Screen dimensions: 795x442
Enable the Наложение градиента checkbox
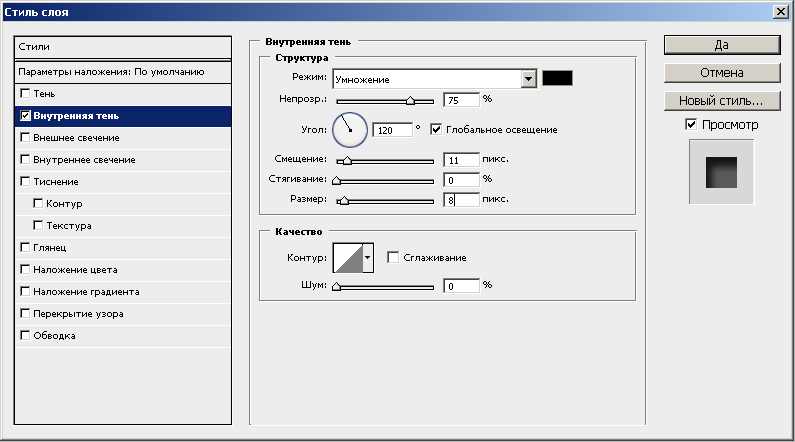pos(25,291)
